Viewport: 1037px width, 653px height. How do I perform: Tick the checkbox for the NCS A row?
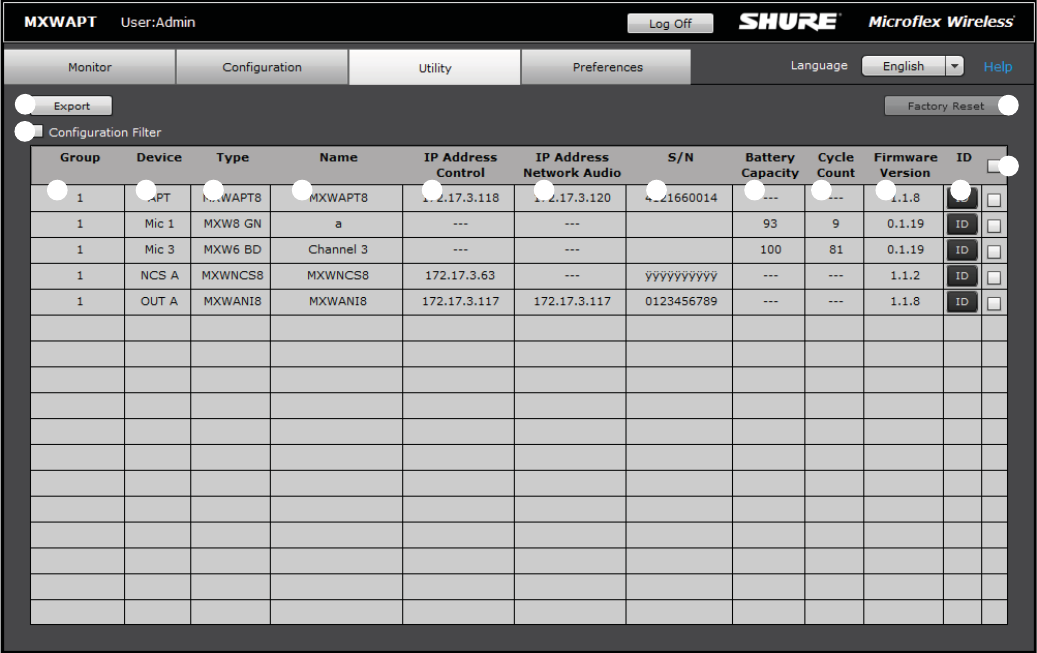coord(993,277)
